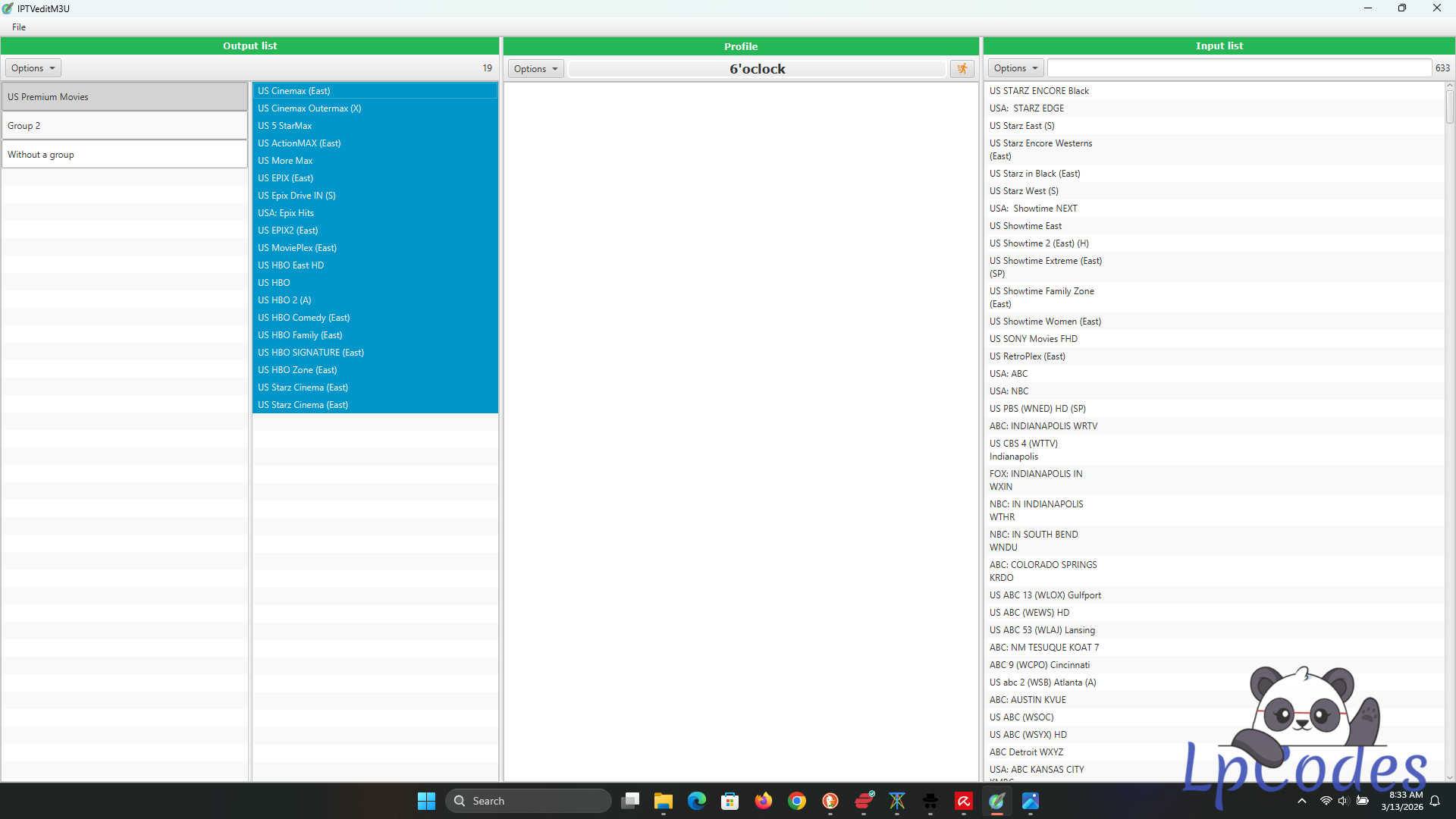Image resolution: width=1456 pixels, height=819 pixels.
Task: Click USA: Showtime NEXT in the Input list
Action: click(1033, 209)
